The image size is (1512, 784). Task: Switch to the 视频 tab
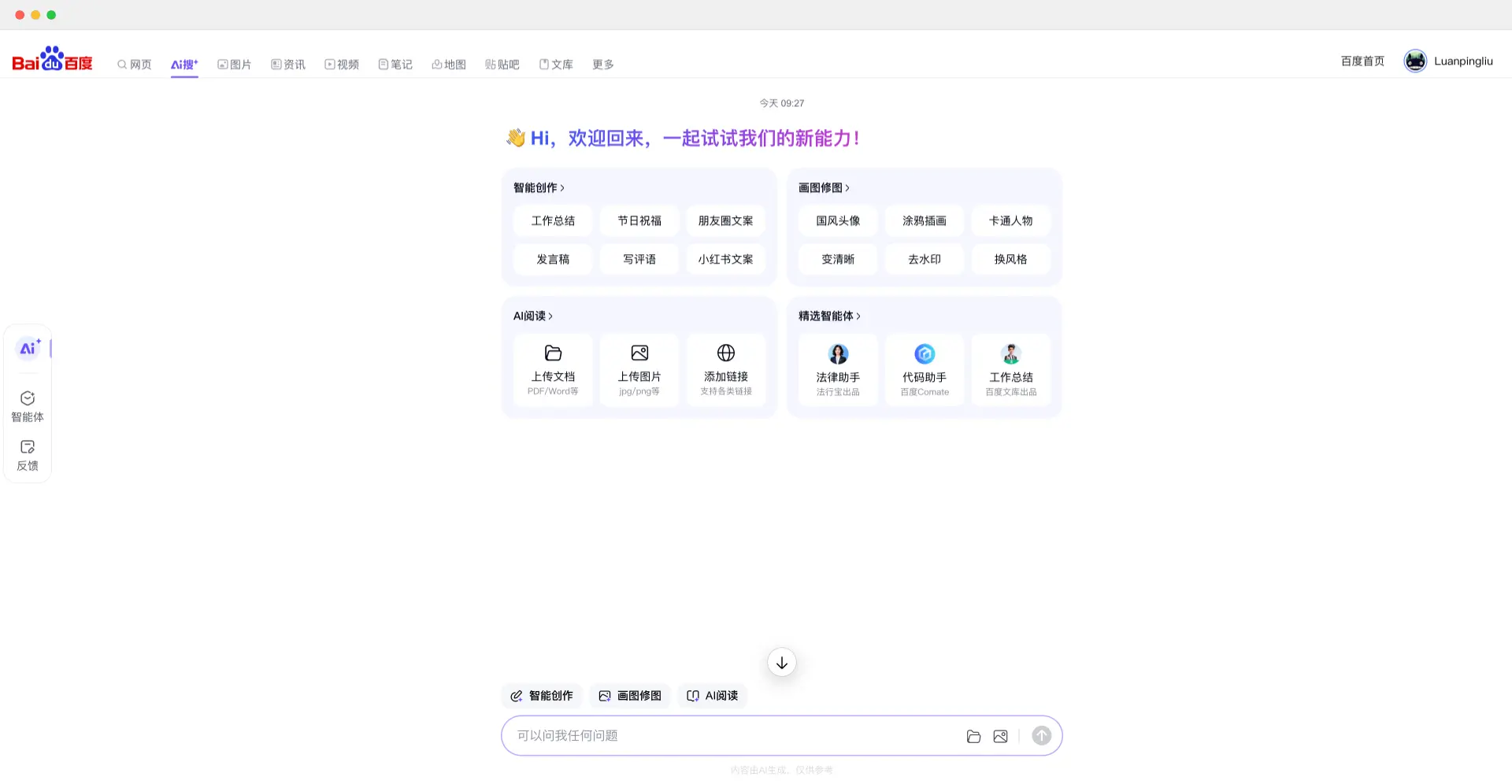point(342,64)
